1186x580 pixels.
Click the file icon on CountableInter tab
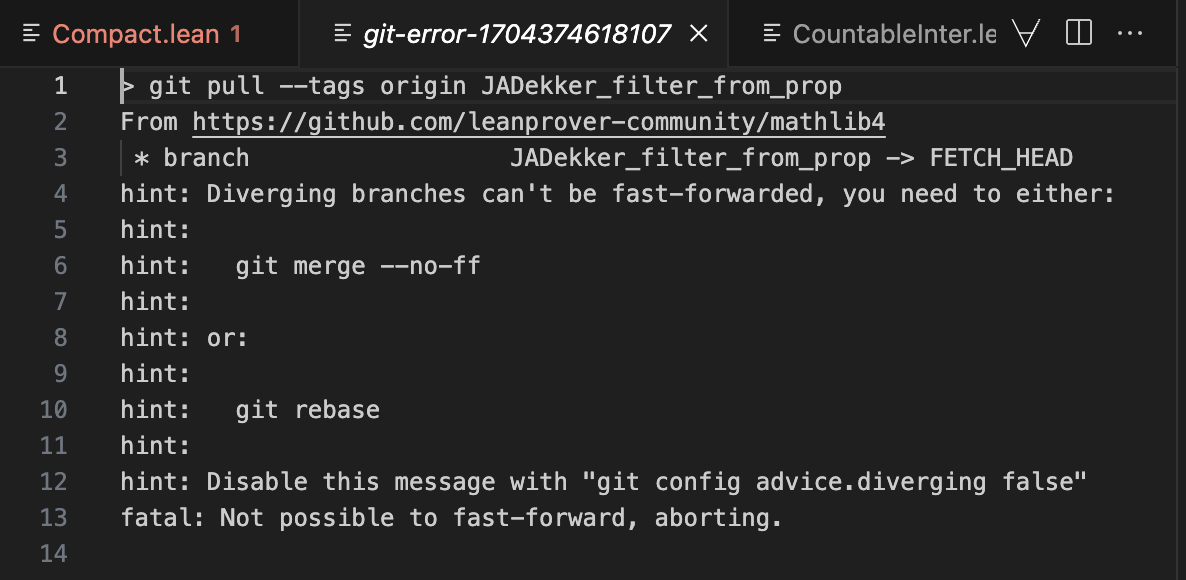click(x=772, y=34)
